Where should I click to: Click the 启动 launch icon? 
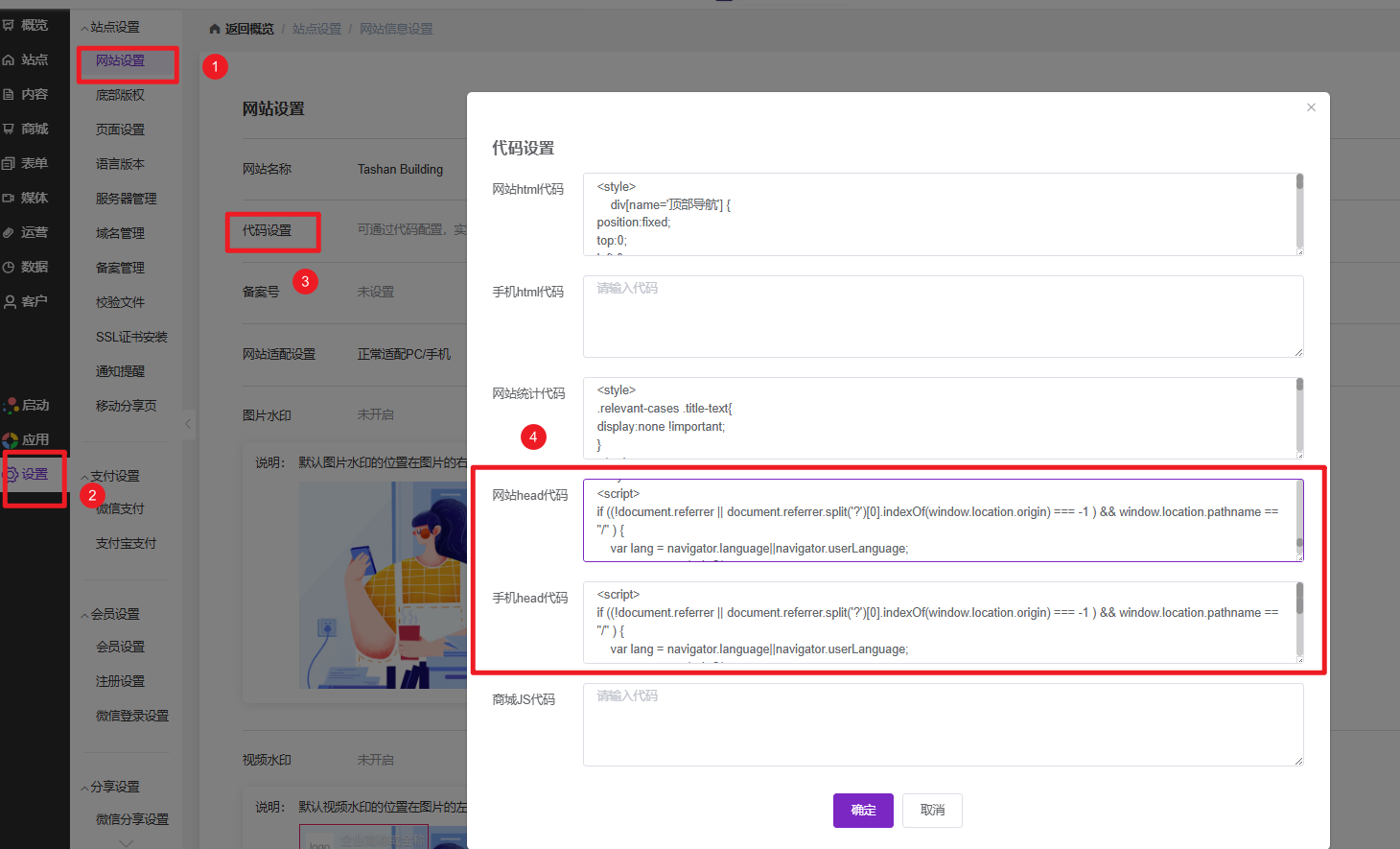click(x=11, y=405)
